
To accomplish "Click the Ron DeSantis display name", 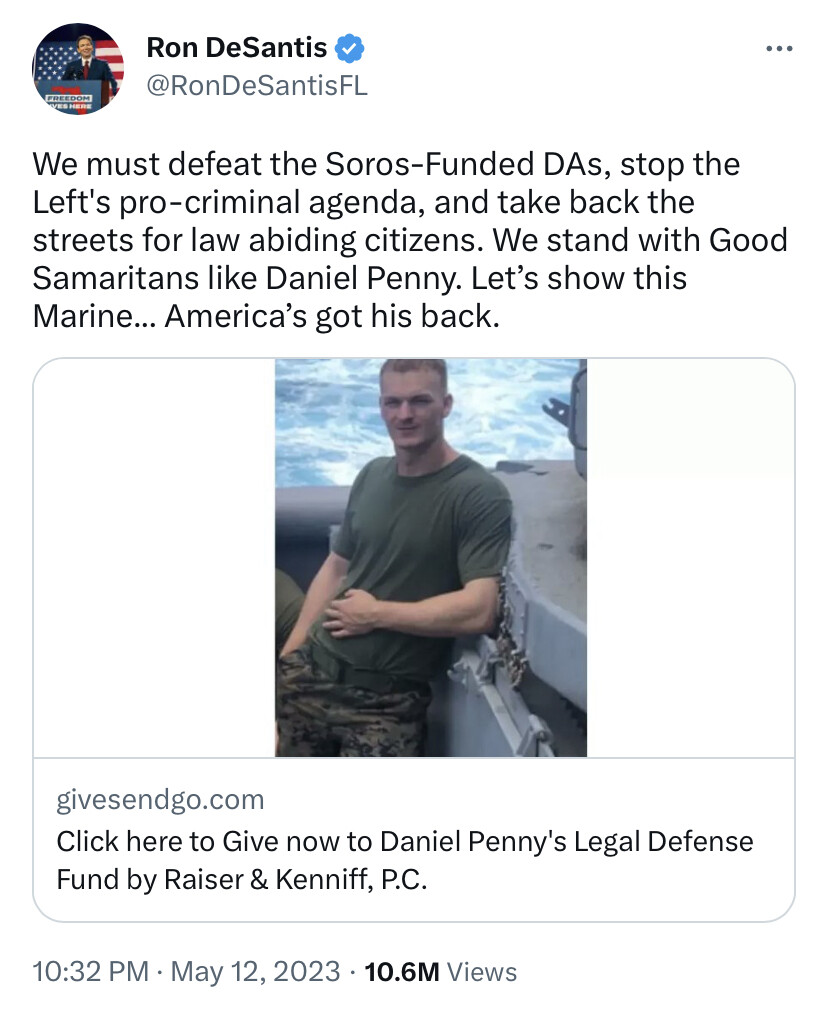I will 236,46.
